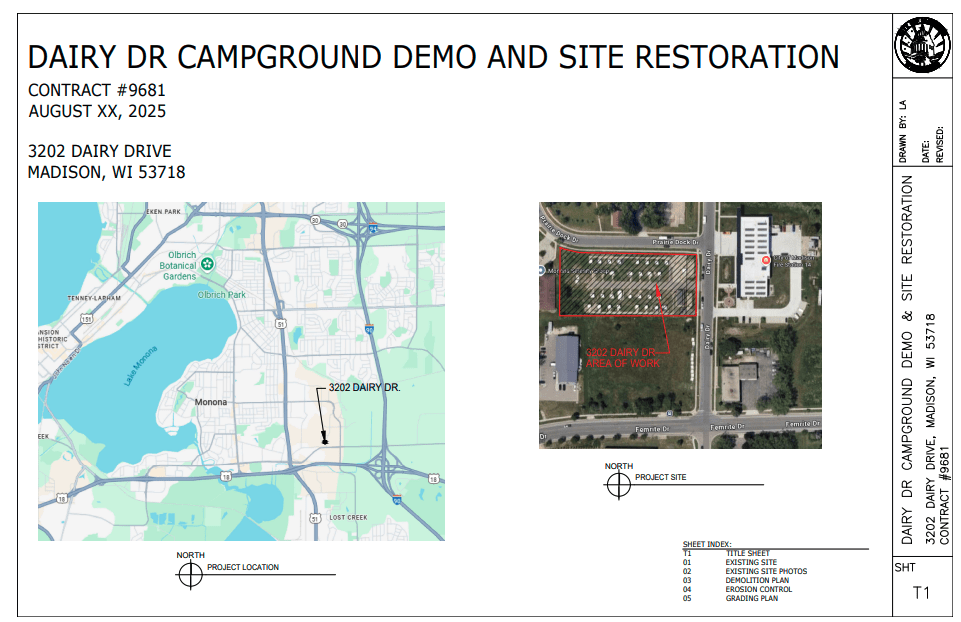The height and width of the screenshot is (622, 961).
Task: Click the Highway 151 shield near Tenney-Lapham
Action: (88, 320)
